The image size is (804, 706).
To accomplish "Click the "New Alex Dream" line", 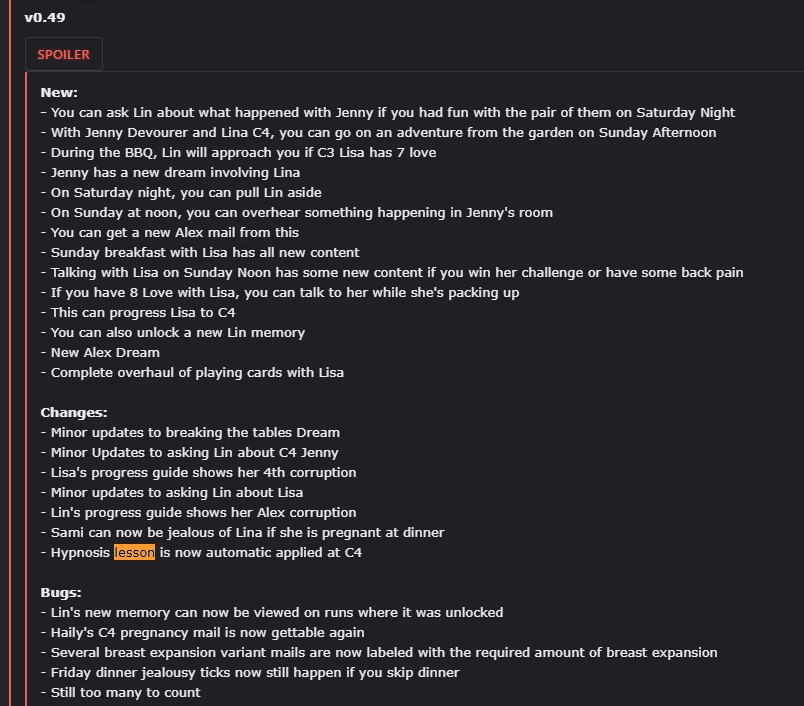I will 105,352.
